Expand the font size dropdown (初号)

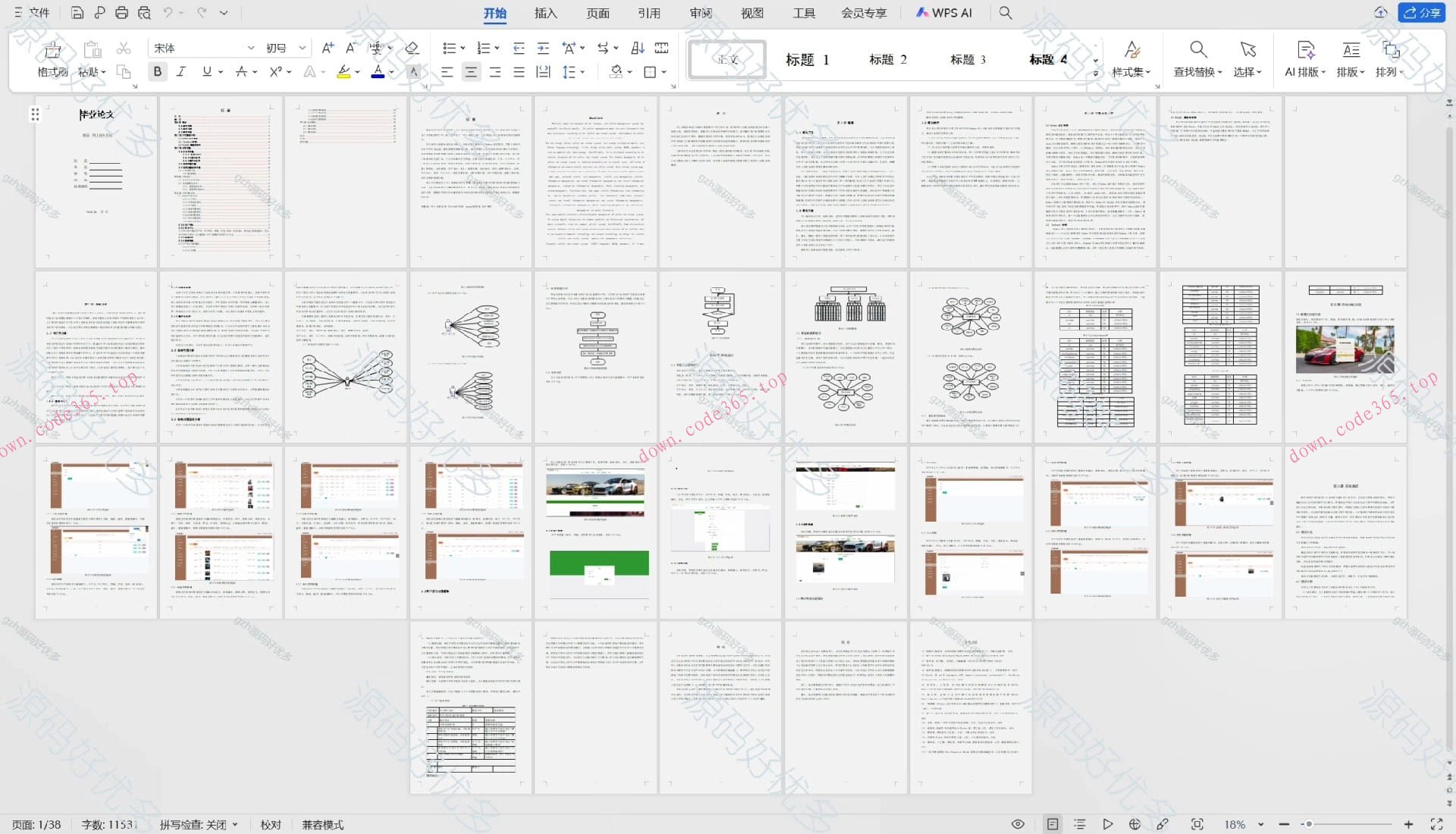click(302, 48)
